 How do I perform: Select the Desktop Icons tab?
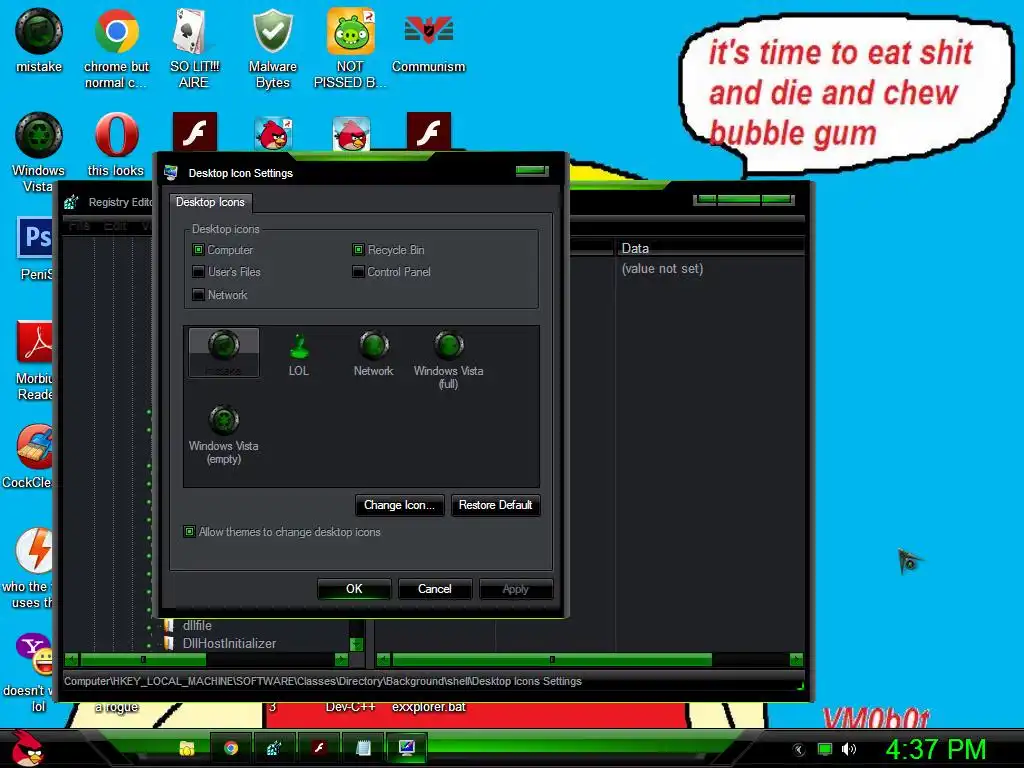point(210,202)
